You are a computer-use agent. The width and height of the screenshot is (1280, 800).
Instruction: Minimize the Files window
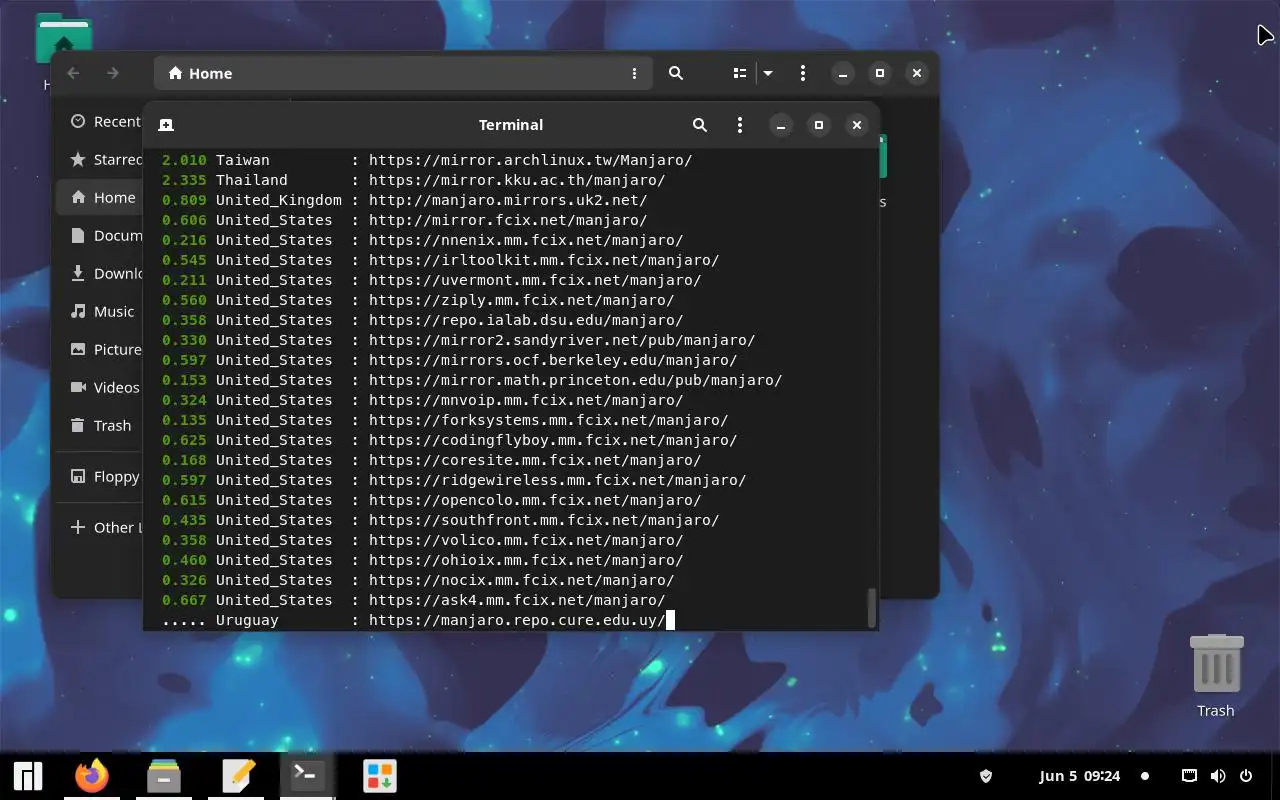tap(843, 73)
